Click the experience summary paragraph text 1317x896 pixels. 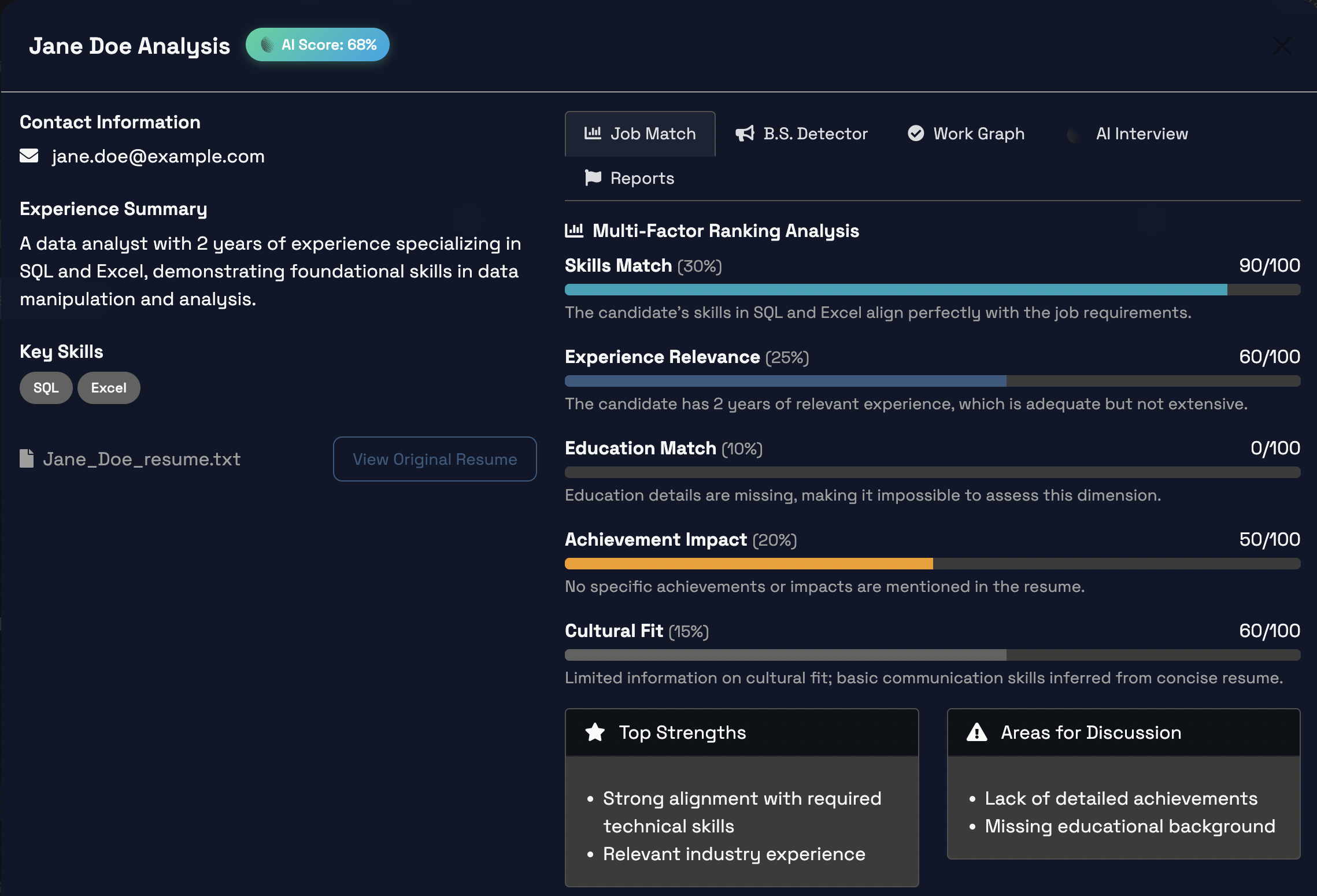click(271, 271)
